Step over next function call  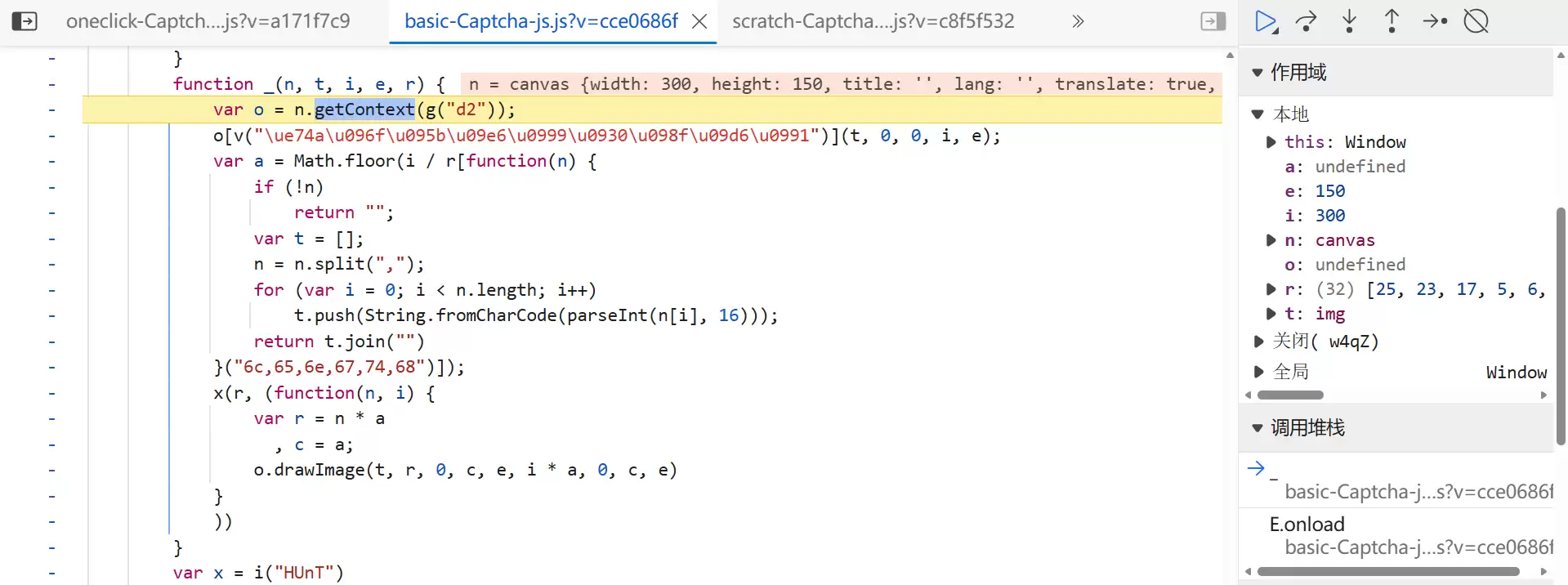[x=1307, y=21]
